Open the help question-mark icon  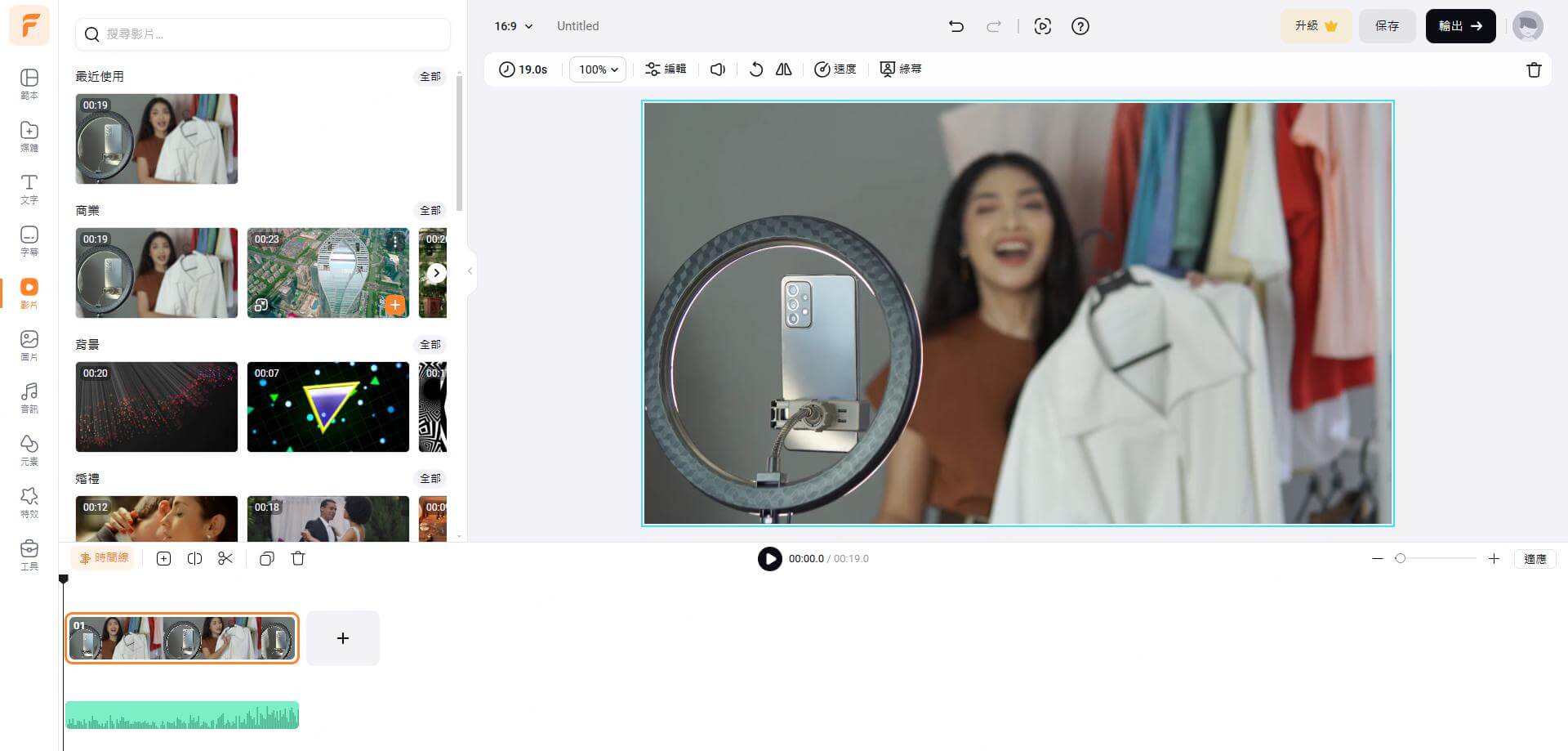(1080, 26)
